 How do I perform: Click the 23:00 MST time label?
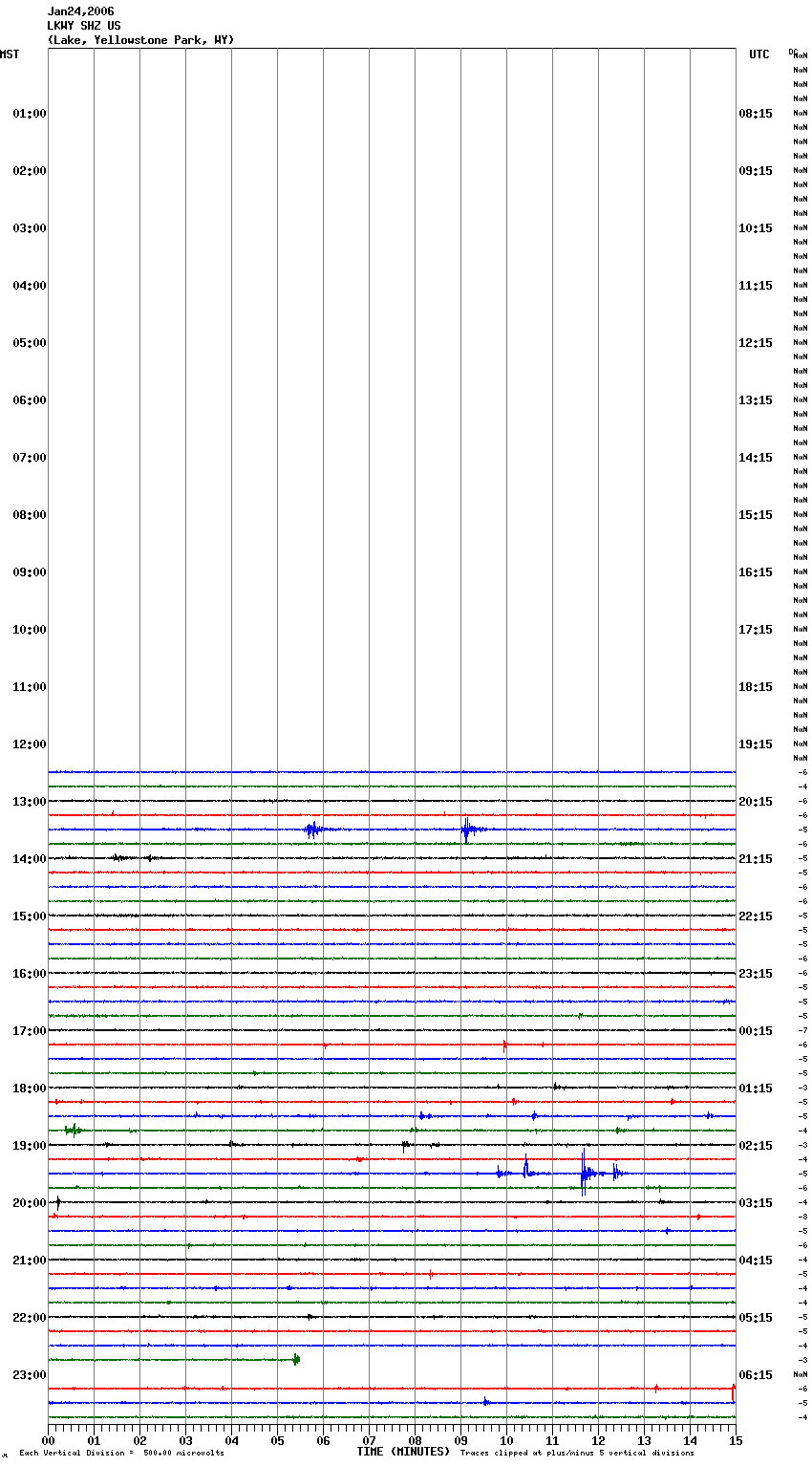click(29, 1375)
